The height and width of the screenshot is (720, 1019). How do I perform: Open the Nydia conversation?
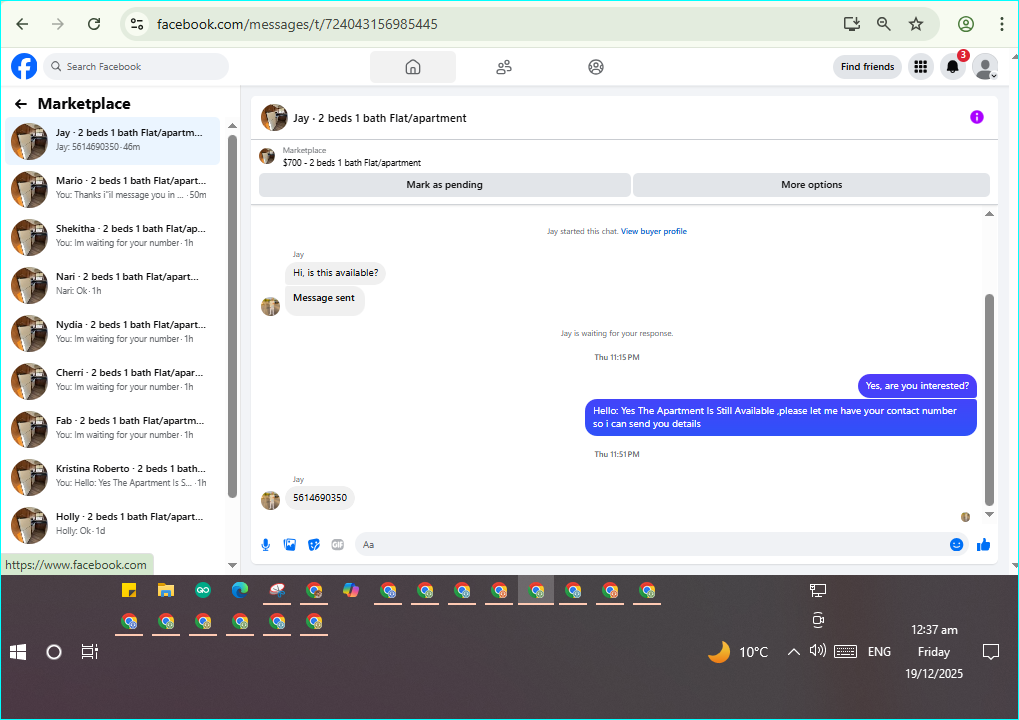point(112,333)
